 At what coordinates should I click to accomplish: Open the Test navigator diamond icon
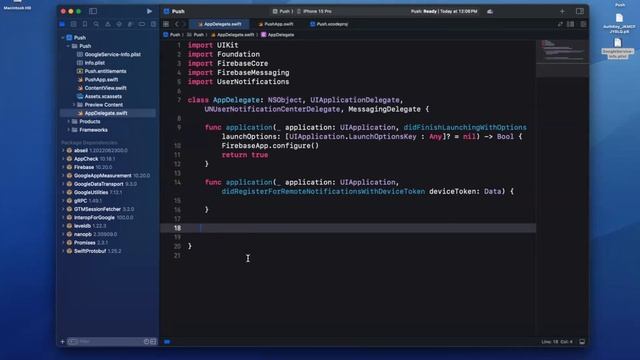click(119, 24)
